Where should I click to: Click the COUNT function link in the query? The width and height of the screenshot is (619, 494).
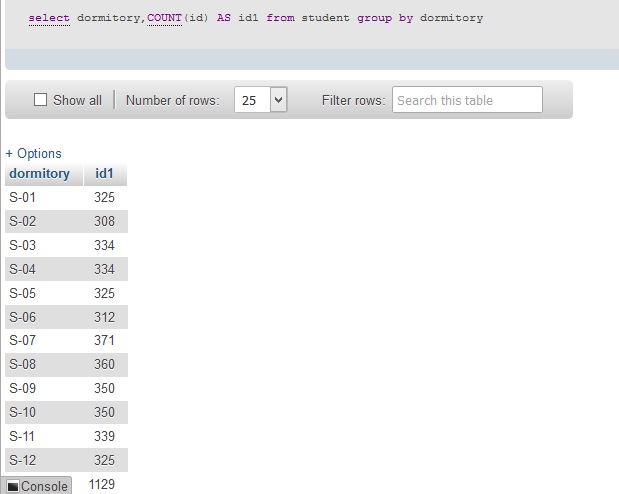tap(164, 18)
